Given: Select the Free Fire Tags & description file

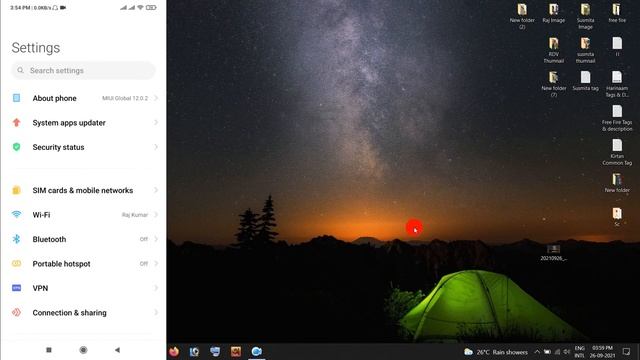Looking at the screenshot, I should coord(617,118).
